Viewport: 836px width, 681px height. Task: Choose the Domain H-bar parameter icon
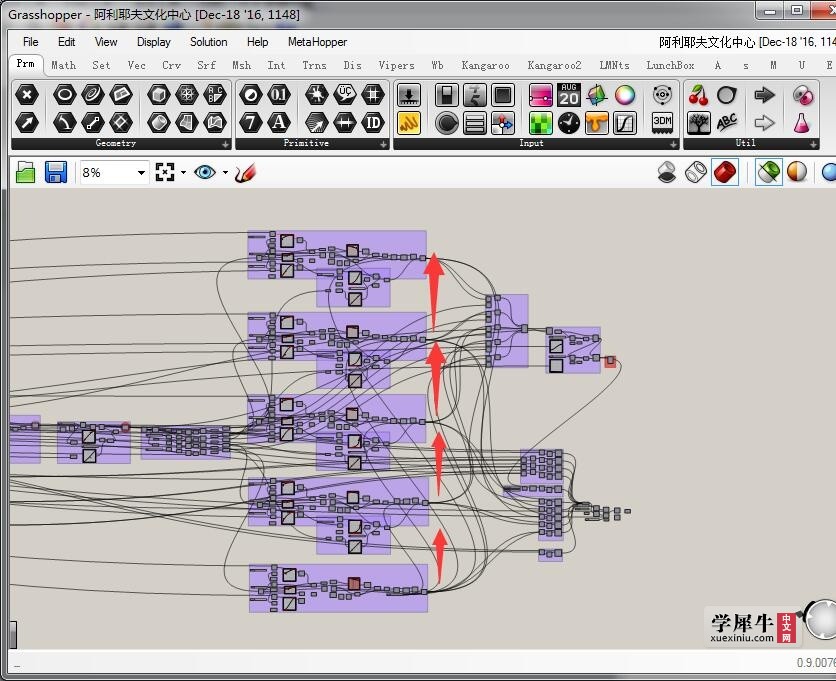[x=344, y=123]
